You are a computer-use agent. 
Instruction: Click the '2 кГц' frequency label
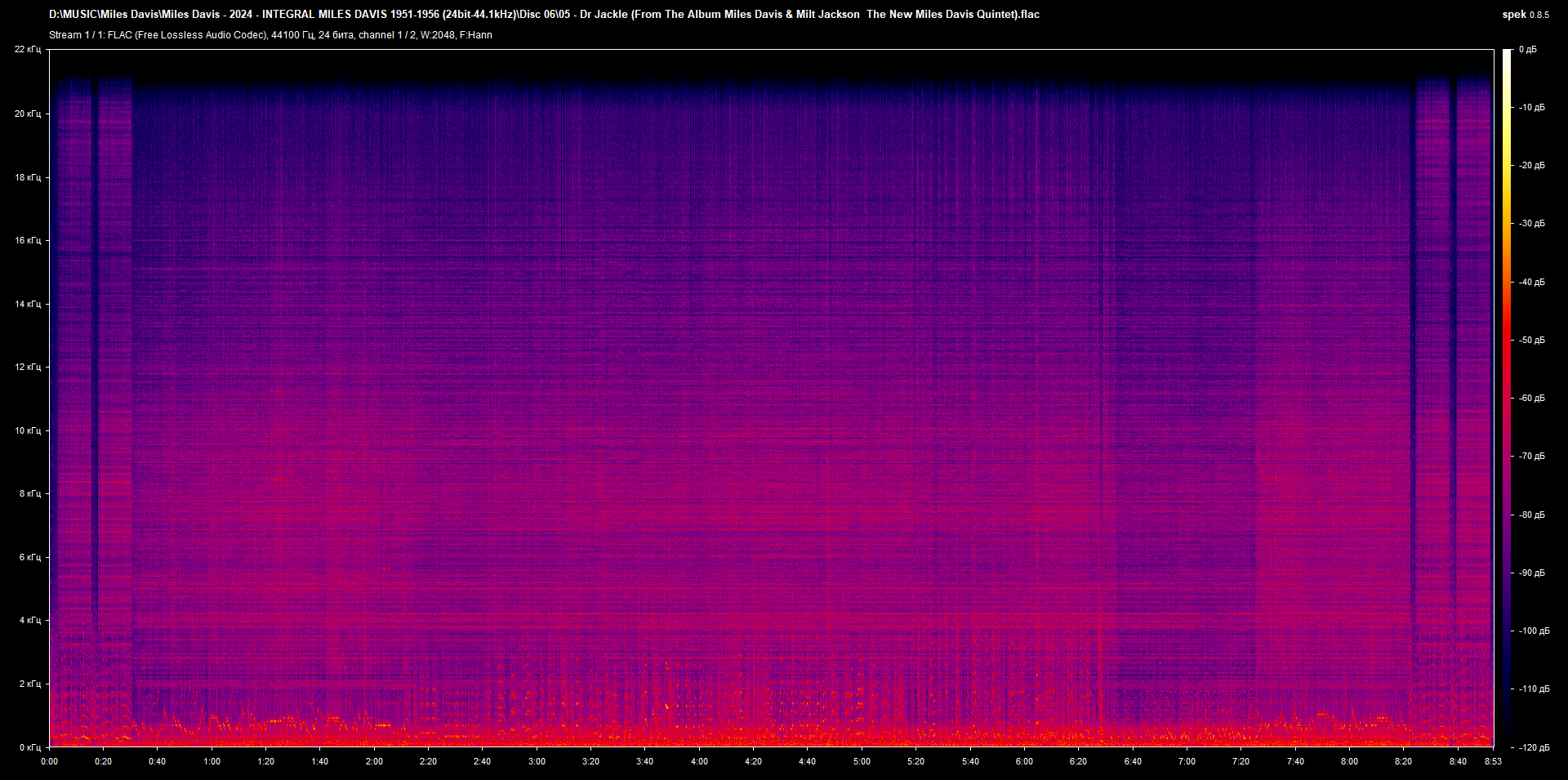coord(30,684)
